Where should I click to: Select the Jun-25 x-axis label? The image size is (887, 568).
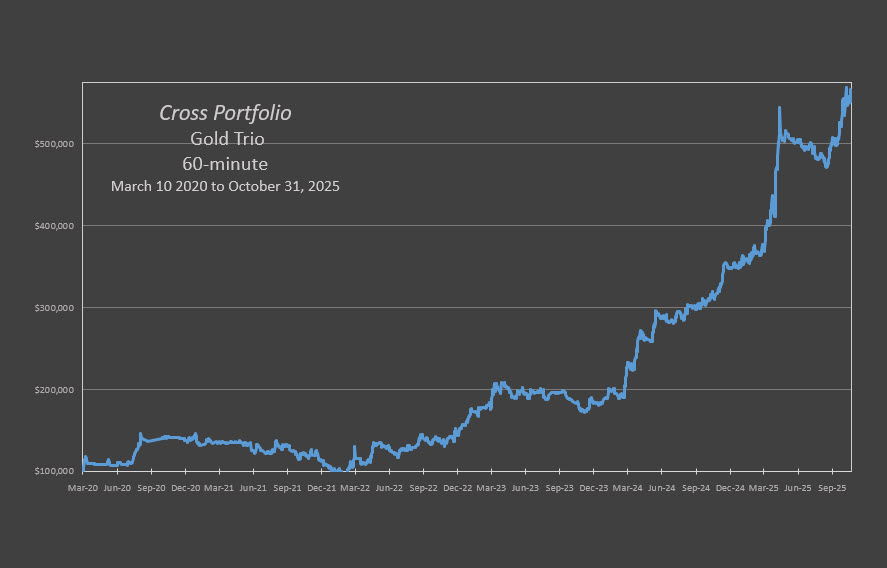click(797, 488)
